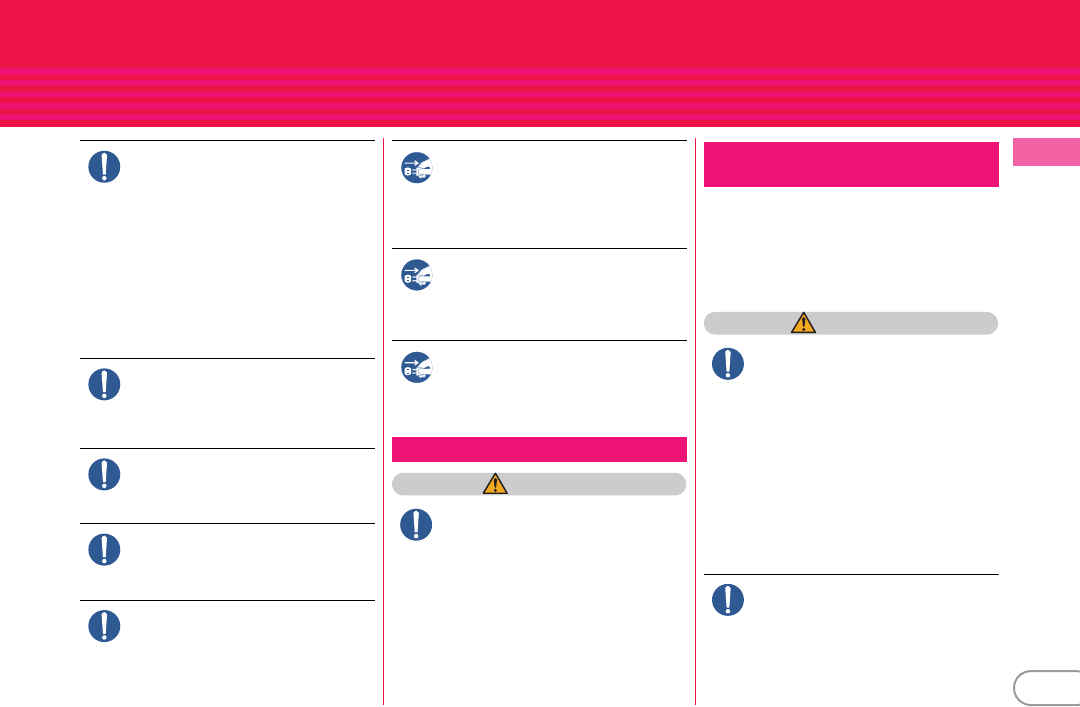Click the topmost unplug-from-outlet icon
1080x707 pixels.
(x=417, y=167)
